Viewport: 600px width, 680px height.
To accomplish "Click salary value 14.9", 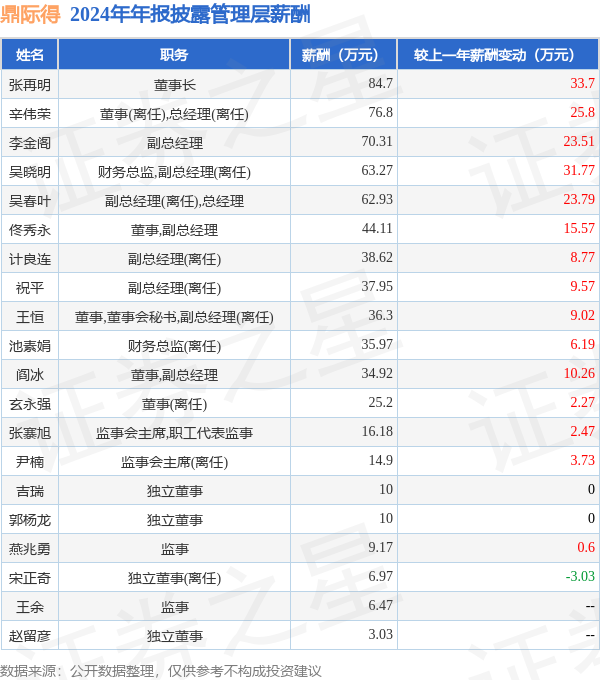I will 380,461.
